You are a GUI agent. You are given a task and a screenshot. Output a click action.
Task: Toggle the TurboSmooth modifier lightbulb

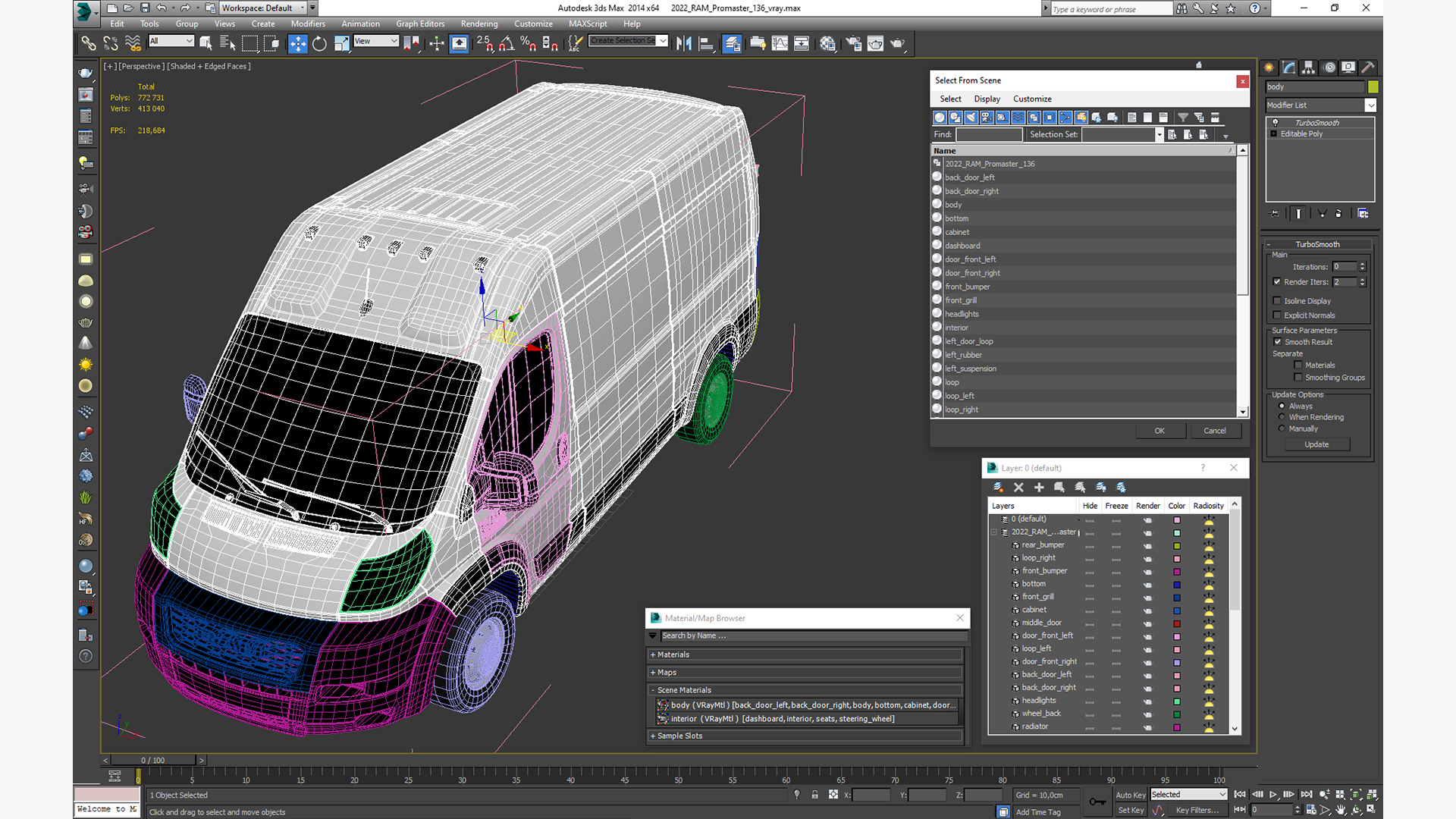click(x=1275, y=123)
